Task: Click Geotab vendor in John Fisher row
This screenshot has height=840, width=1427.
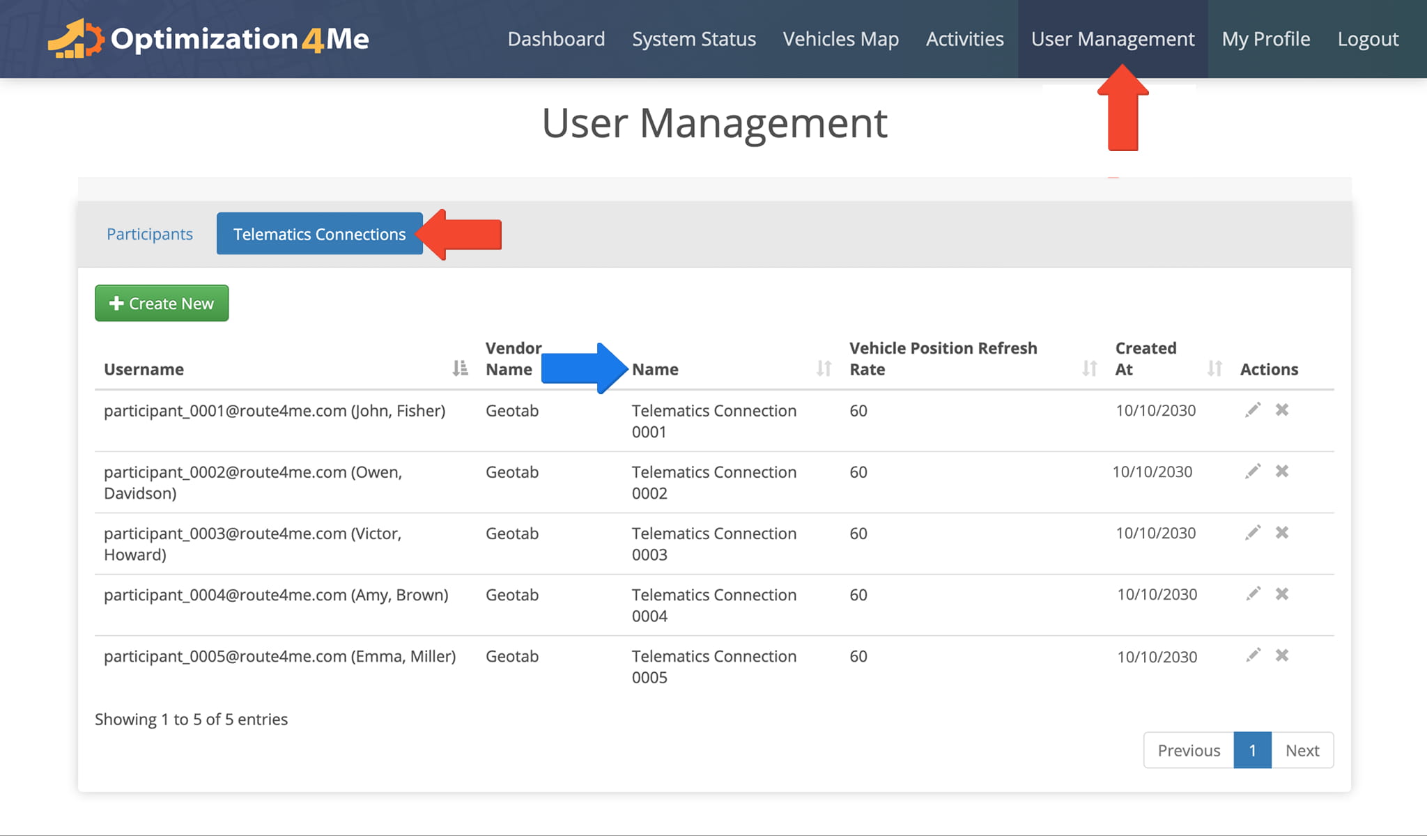Action: tap(512, 411)
